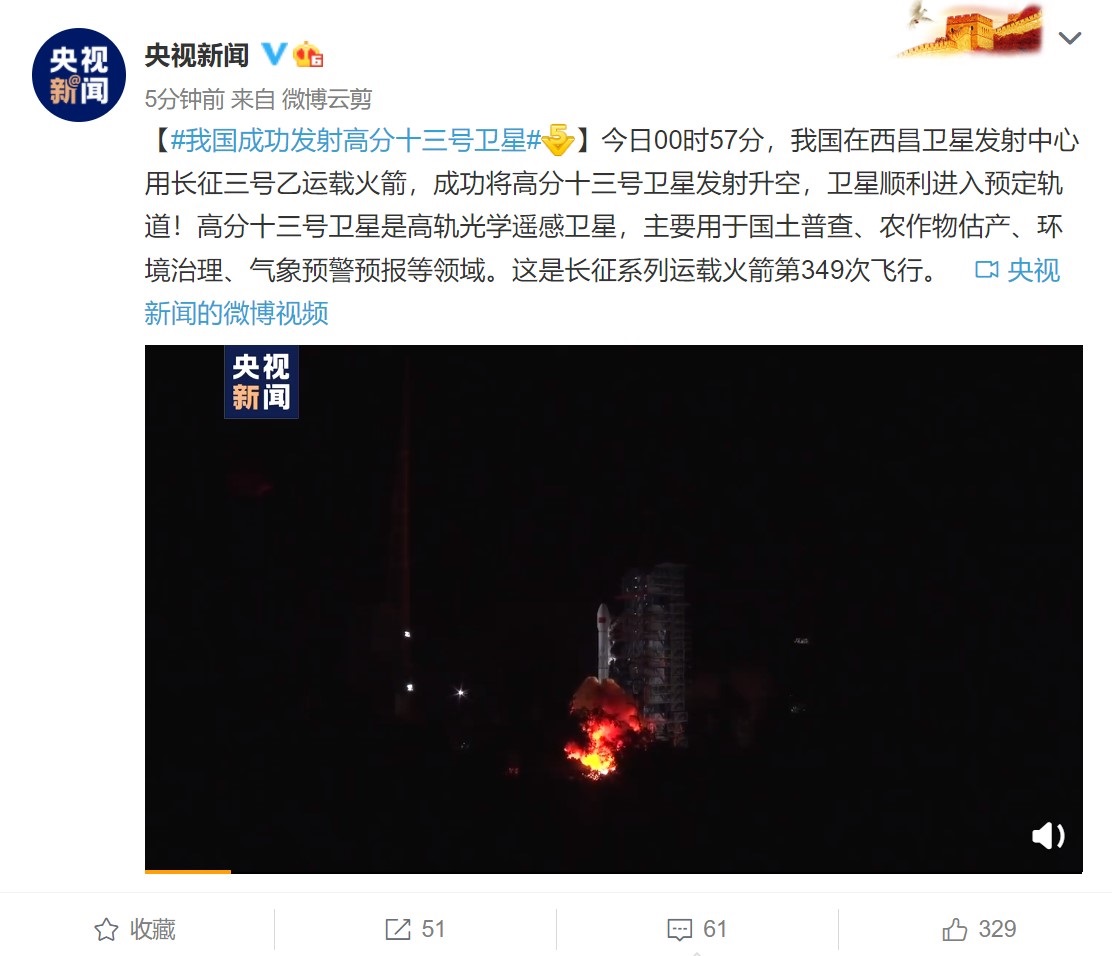The width and height of the screenshot is (1112, 956).
Task: Click the 央视新闻 watermark in video
Action: pos(261,382)
